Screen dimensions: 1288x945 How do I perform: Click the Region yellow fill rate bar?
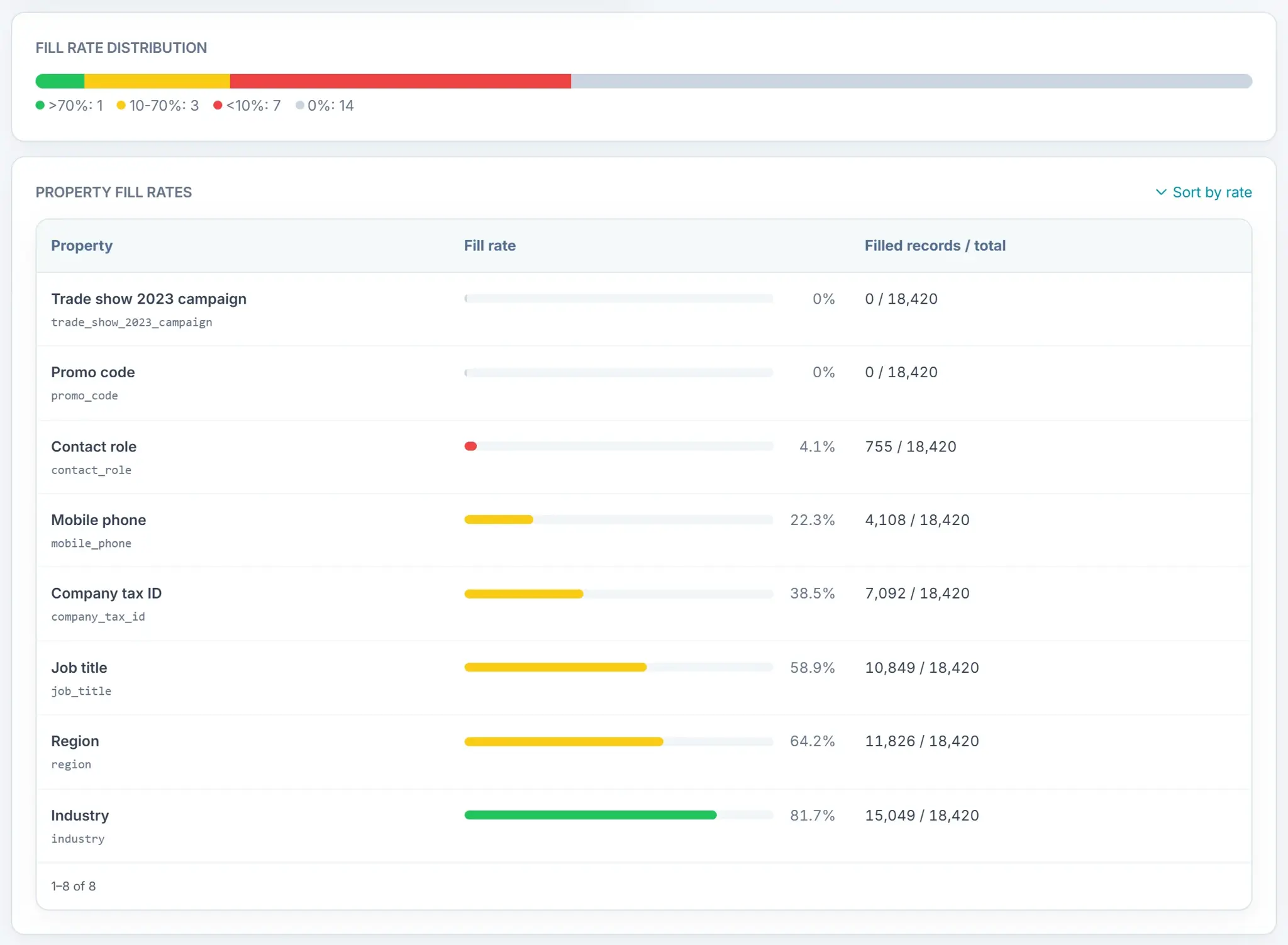pos(563,742)
